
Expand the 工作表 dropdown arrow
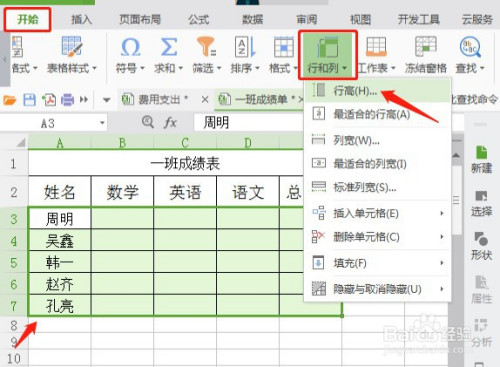click(x=393, y=68)
